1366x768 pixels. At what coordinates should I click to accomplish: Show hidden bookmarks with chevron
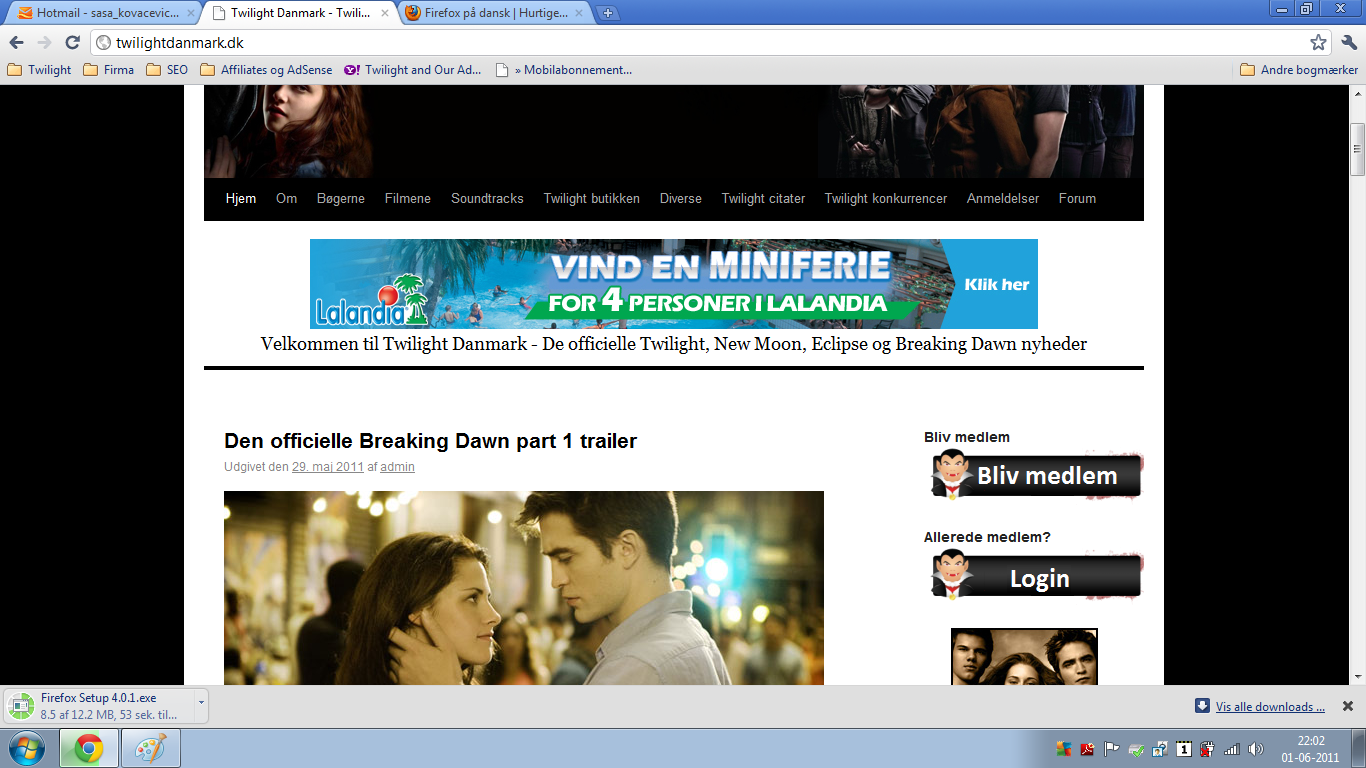coord(519,70)
